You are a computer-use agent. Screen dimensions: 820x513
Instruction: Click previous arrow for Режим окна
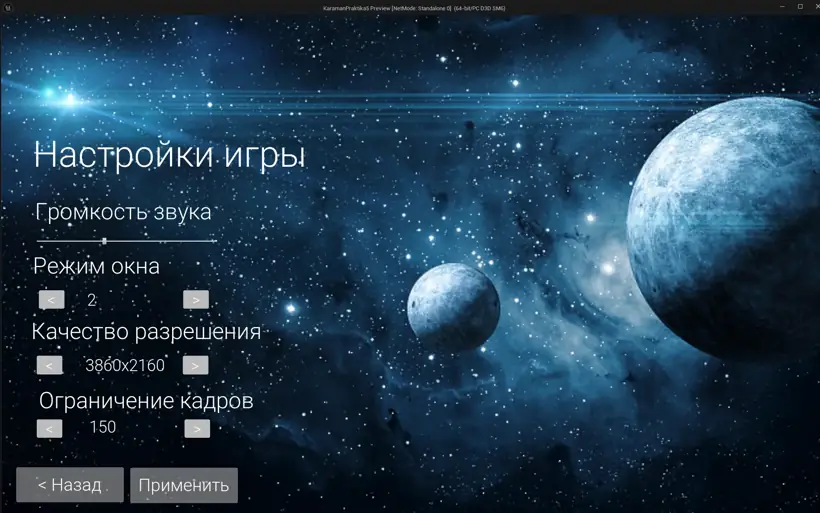tap(52, 300)
